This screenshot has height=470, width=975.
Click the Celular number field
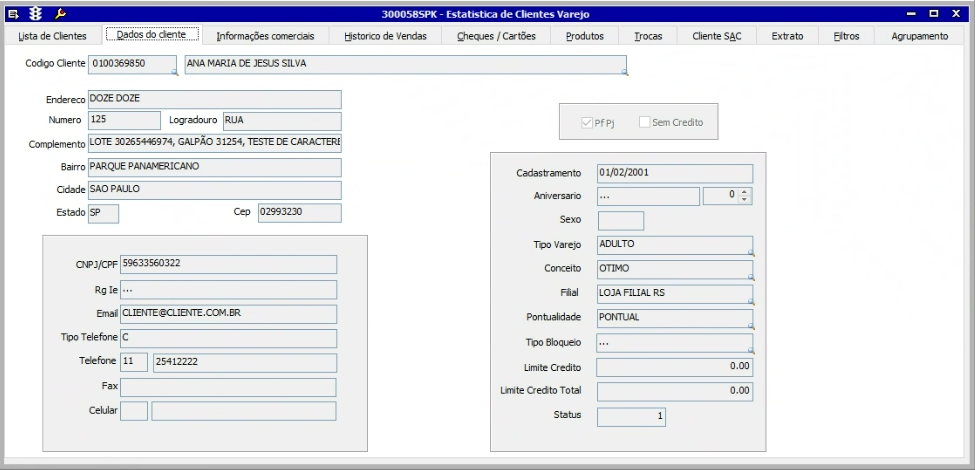pyautogui.click(x=244, y=411)
